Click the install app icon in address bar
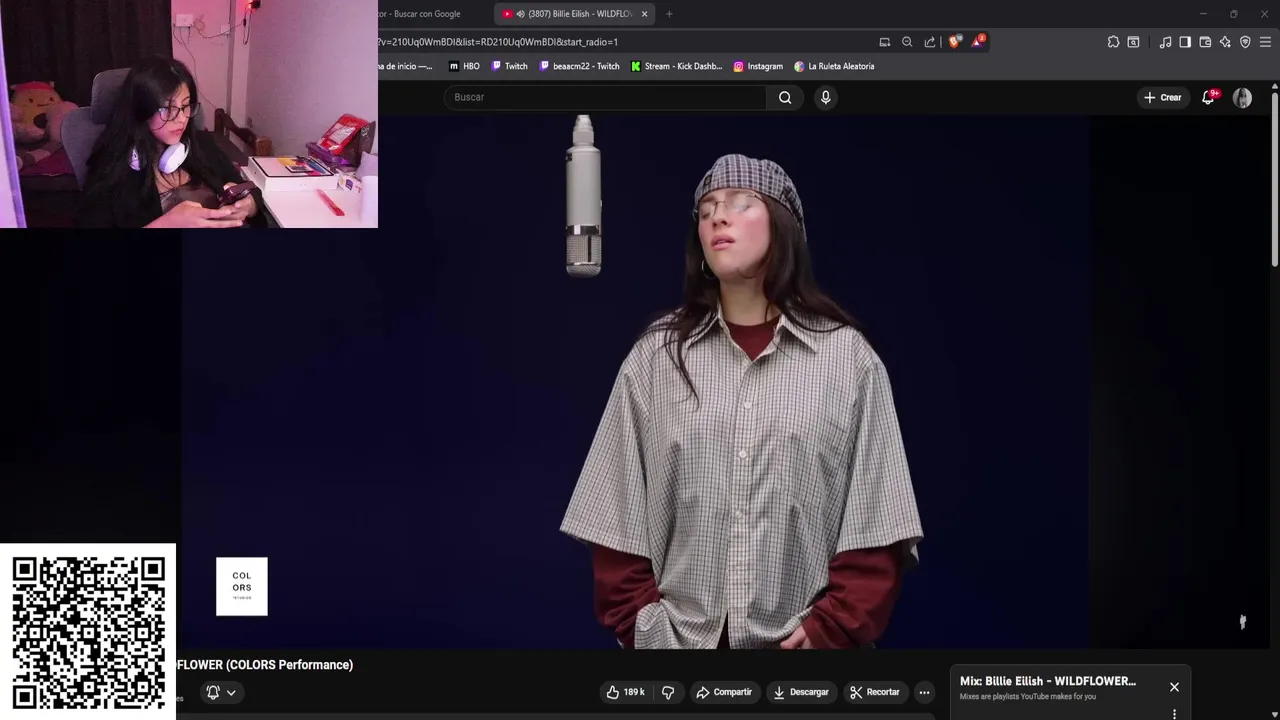Screen dimensions: 1280x720 point(884,42)
